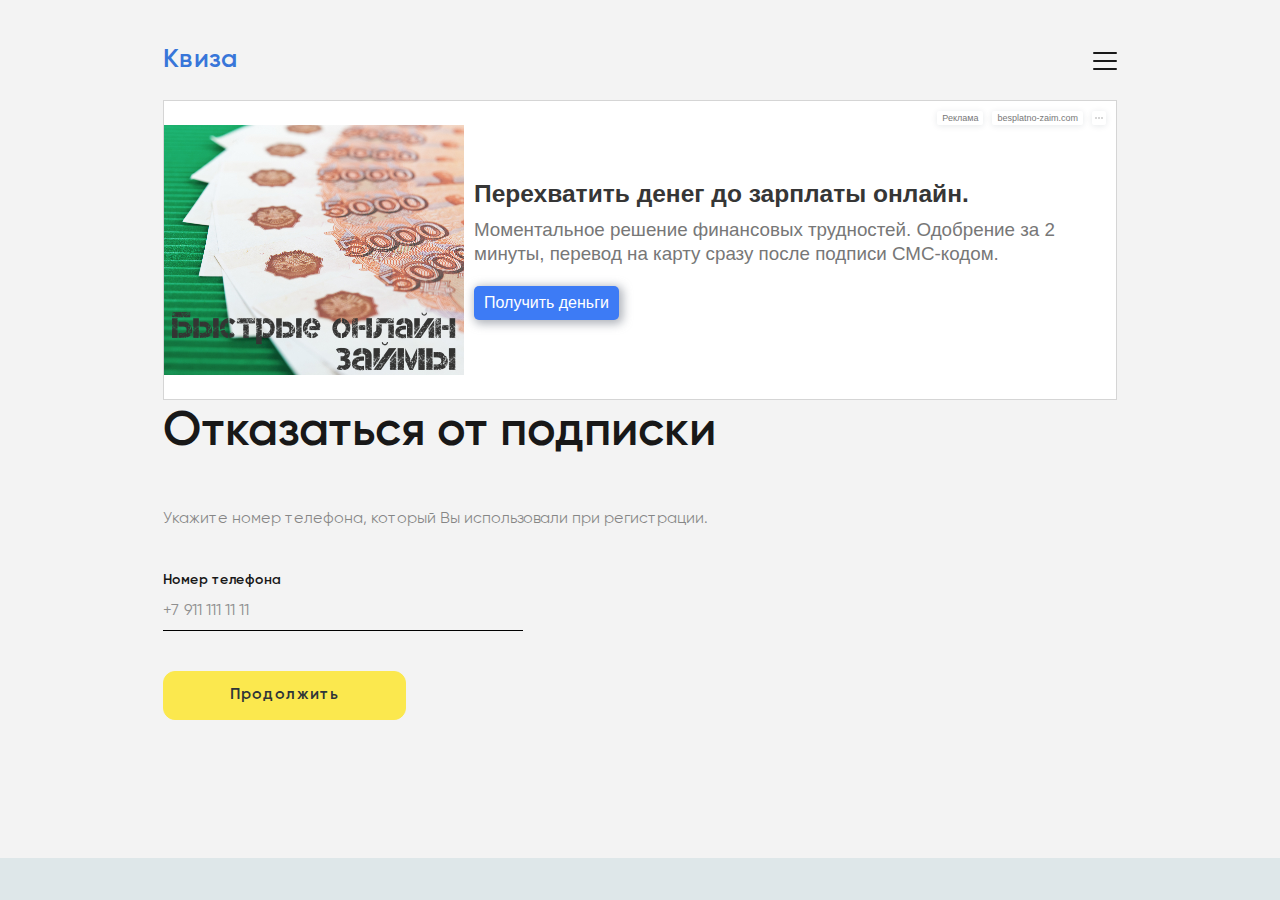Click the Квиза logo link
This screenshot has width=1280, height=900.
(200, 59)
